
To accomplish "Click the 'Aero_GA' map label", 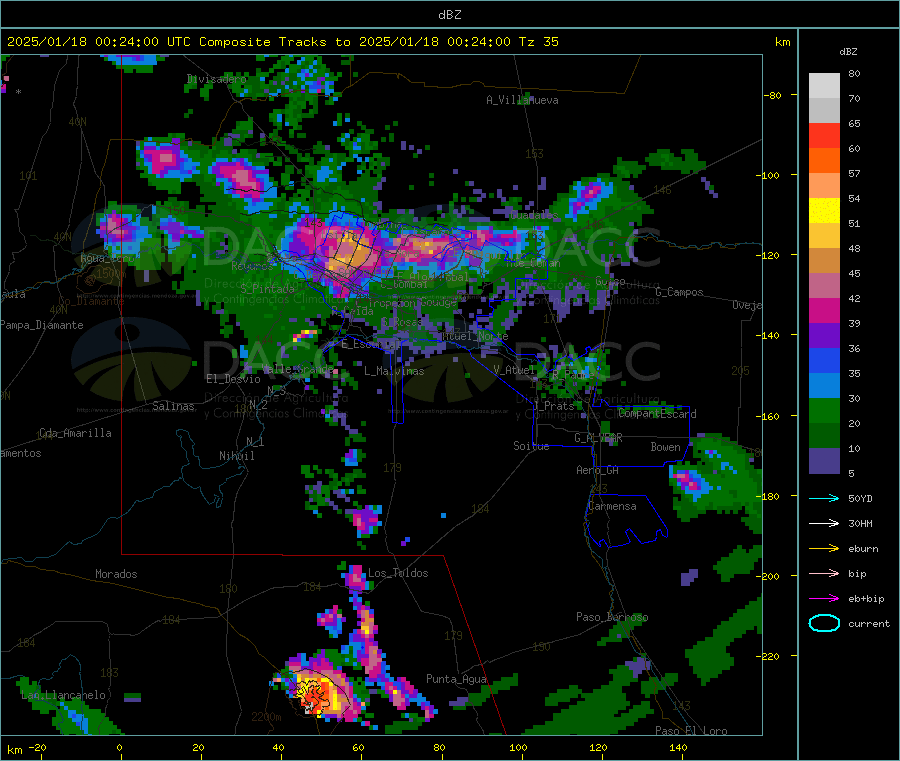I will (x=598, y=470).
